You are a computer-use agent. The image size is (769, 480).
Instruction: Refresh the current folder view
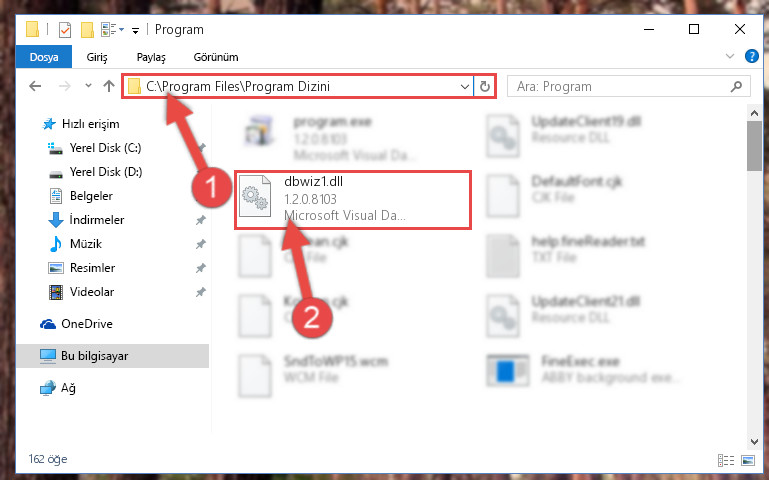coord(485,87)
